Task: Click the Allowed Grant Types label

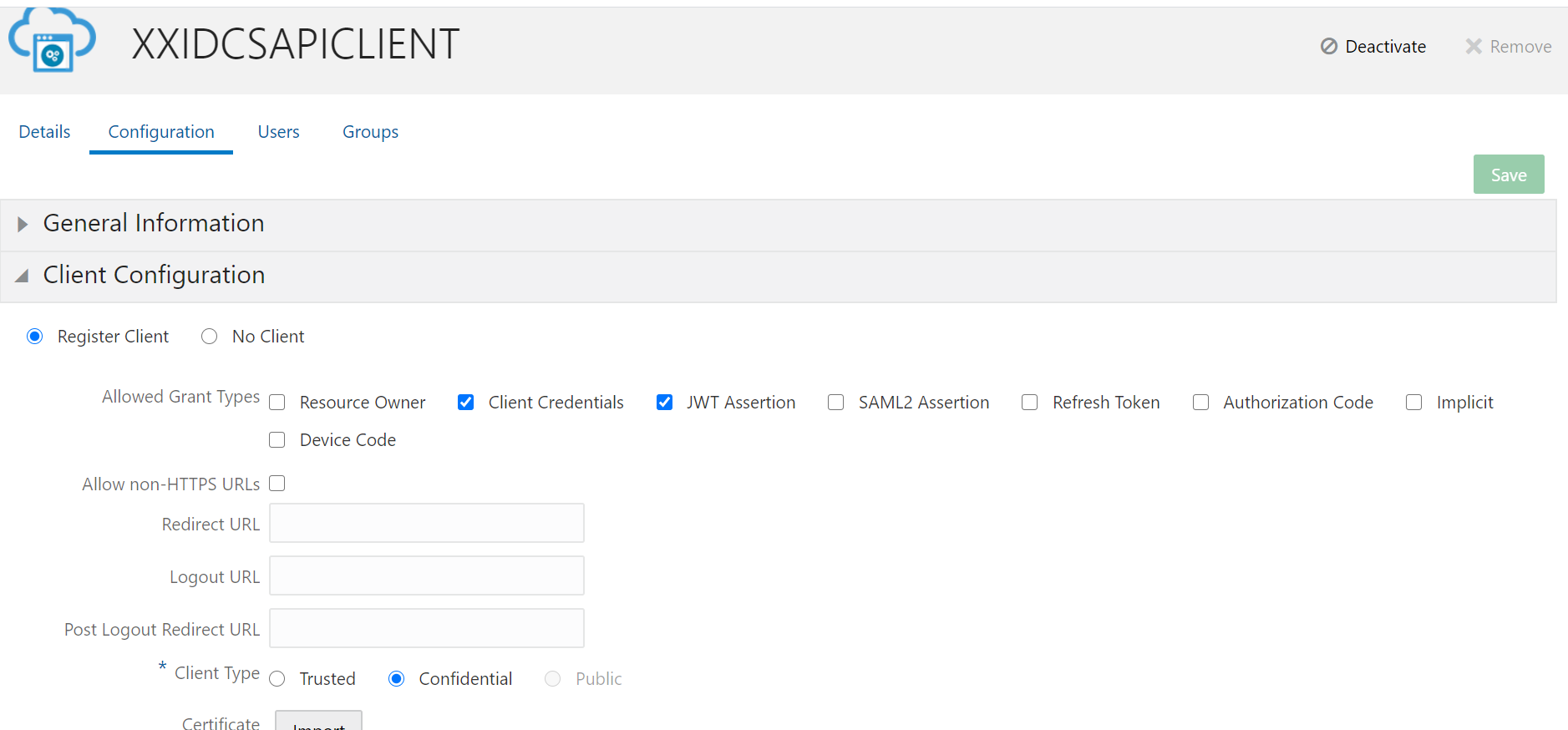Action: point(181,397)
